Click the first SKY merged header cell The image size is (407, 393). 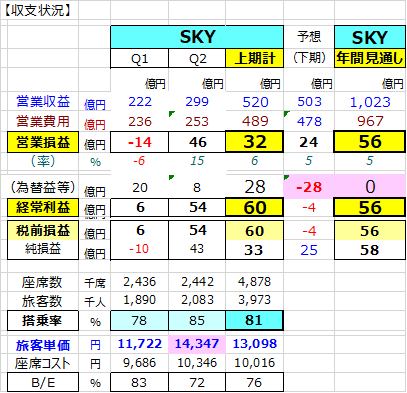click(197, 37)
